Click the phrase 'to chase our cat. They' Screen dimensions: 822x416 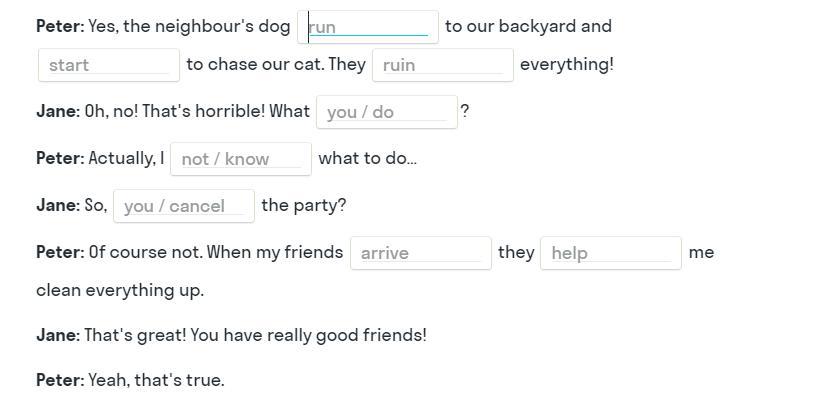[x=276, y=64]
